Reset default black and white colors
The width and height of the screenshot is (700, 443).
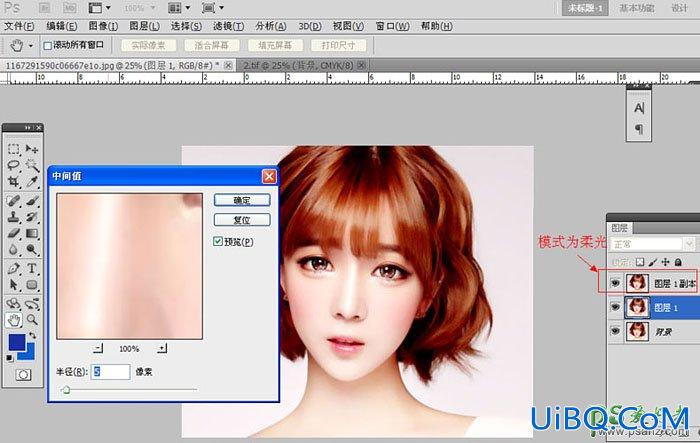click(x=10, y=358)
